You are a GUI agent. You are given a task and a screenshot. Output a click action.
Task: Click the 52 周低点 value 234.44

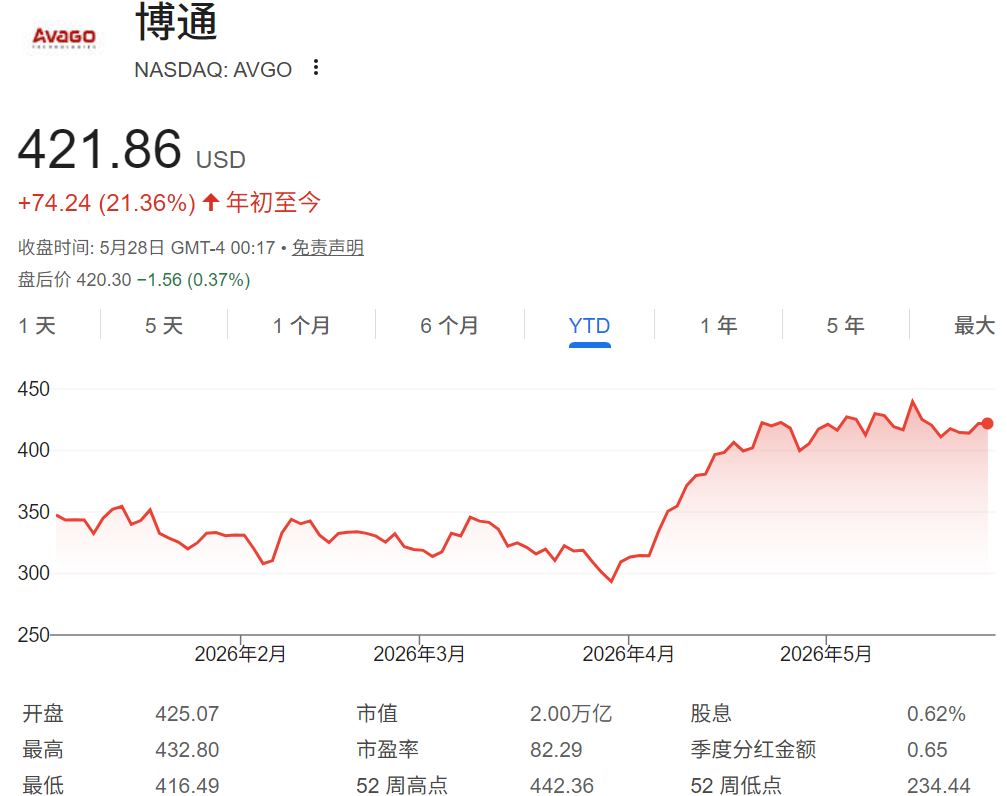point(938,786)
